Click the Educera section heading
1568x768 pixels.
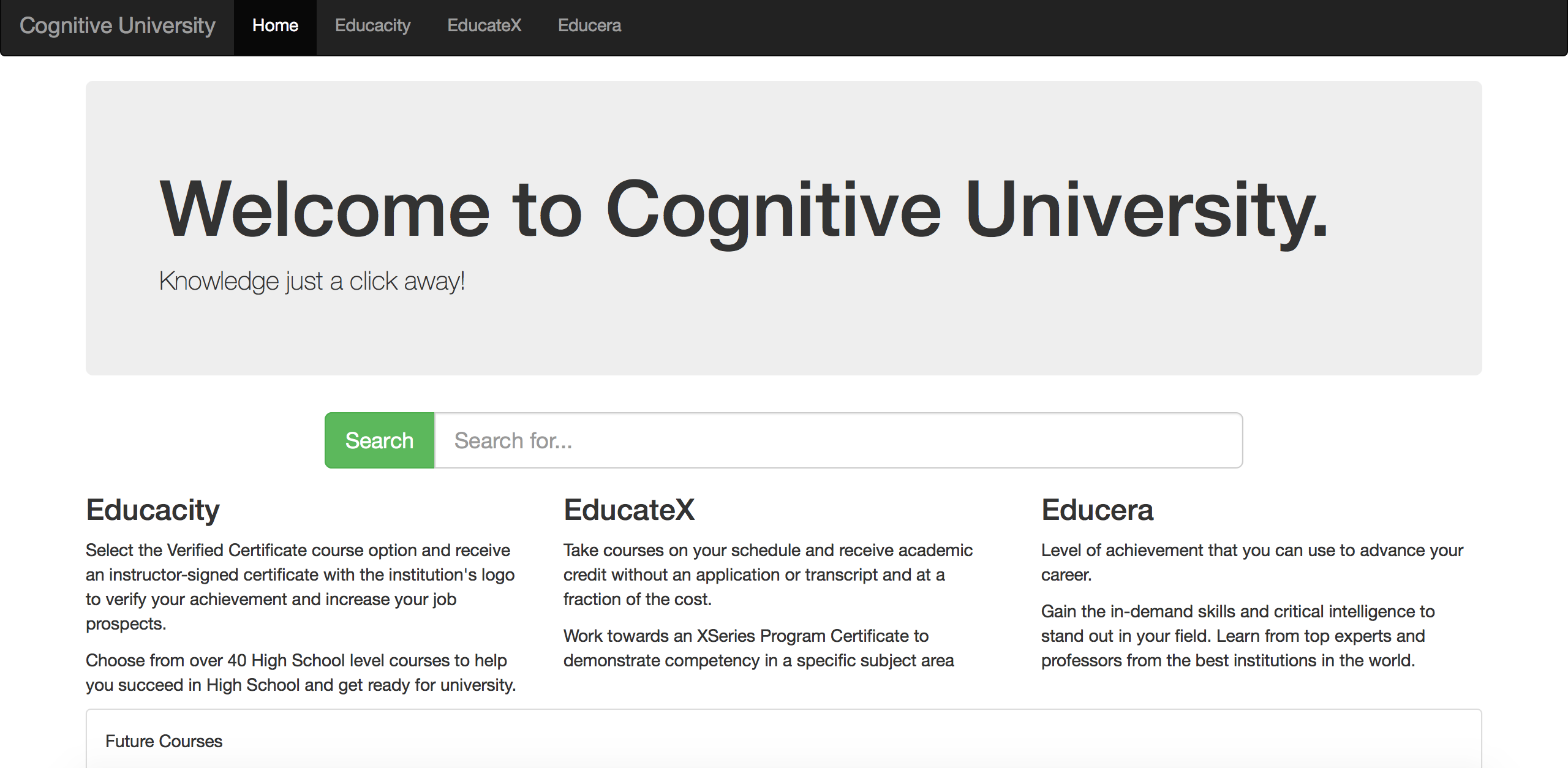1097,510
